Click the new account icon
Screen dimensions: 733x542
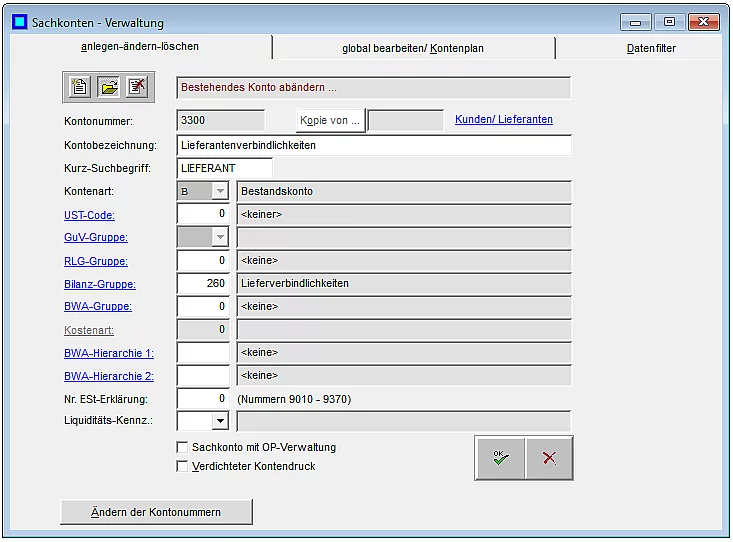[x=80, y=87]
